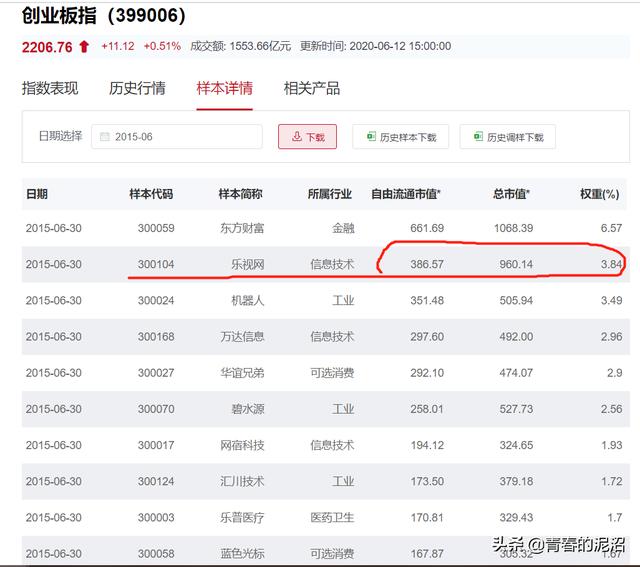This screenshot has height=567, width=640.
Task: Click the 历史调样下载 button
Action: coord(507,137)
